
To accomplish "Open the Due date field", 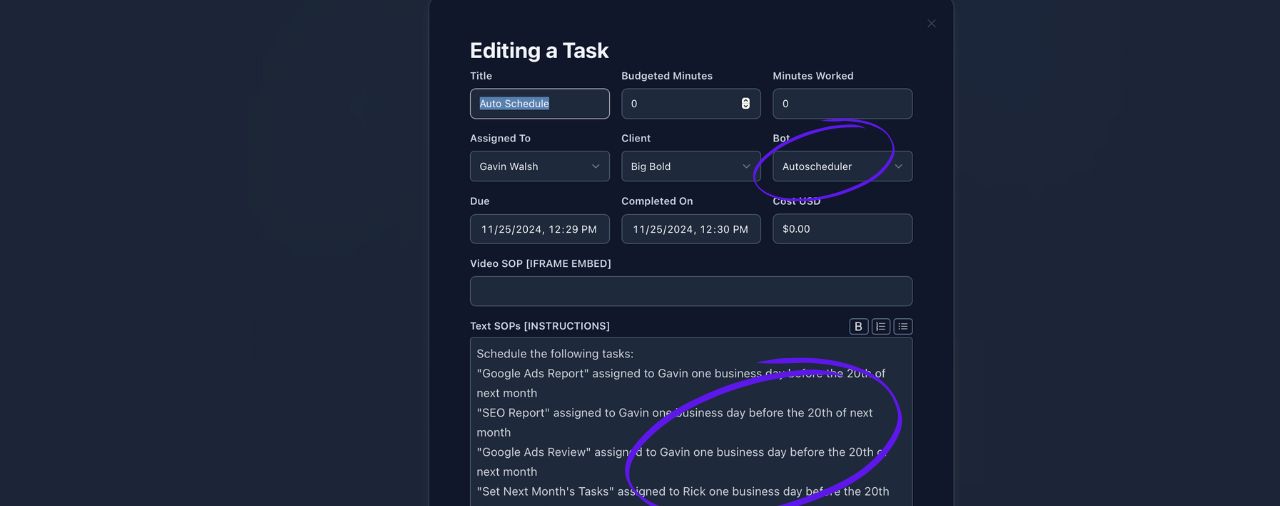I will click(540, 229).
